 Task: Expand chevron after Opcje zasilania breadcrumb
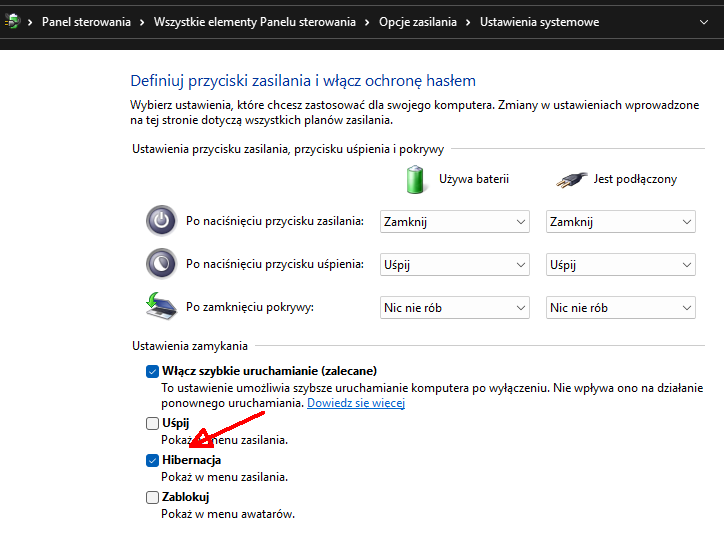tap(467, 22)
